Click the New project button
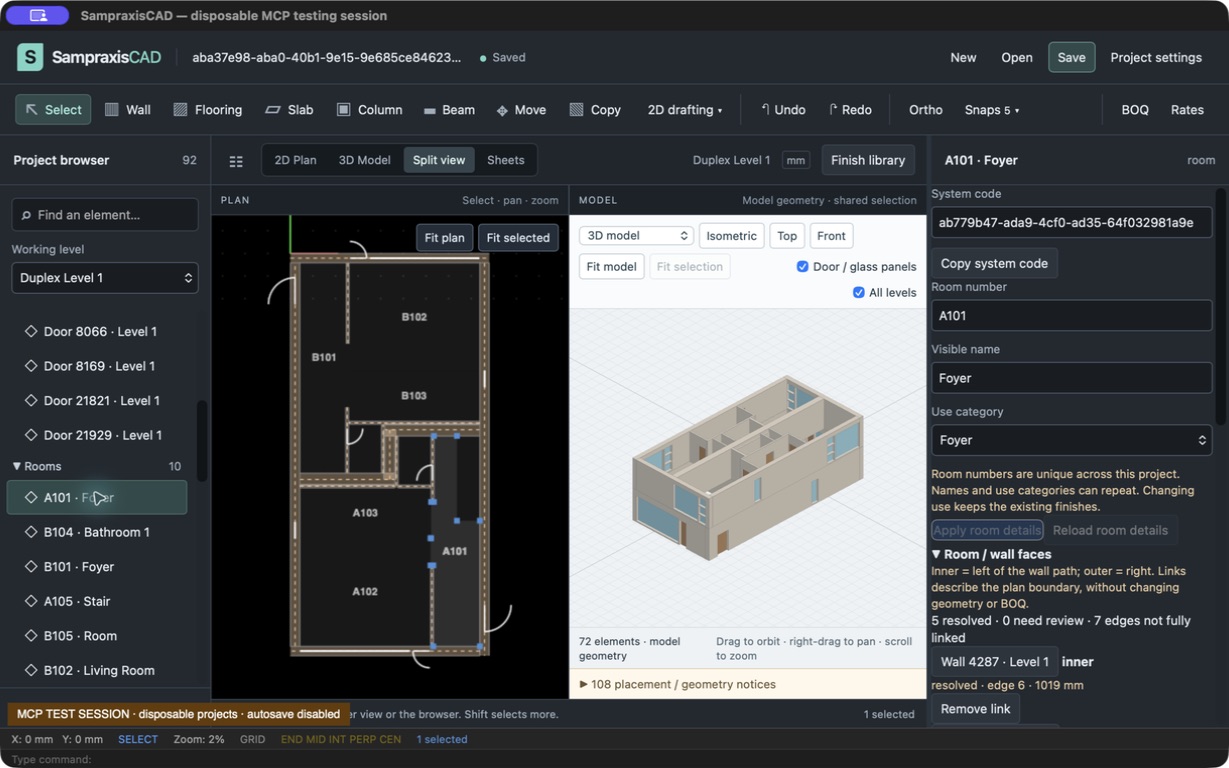 [963, 57]
